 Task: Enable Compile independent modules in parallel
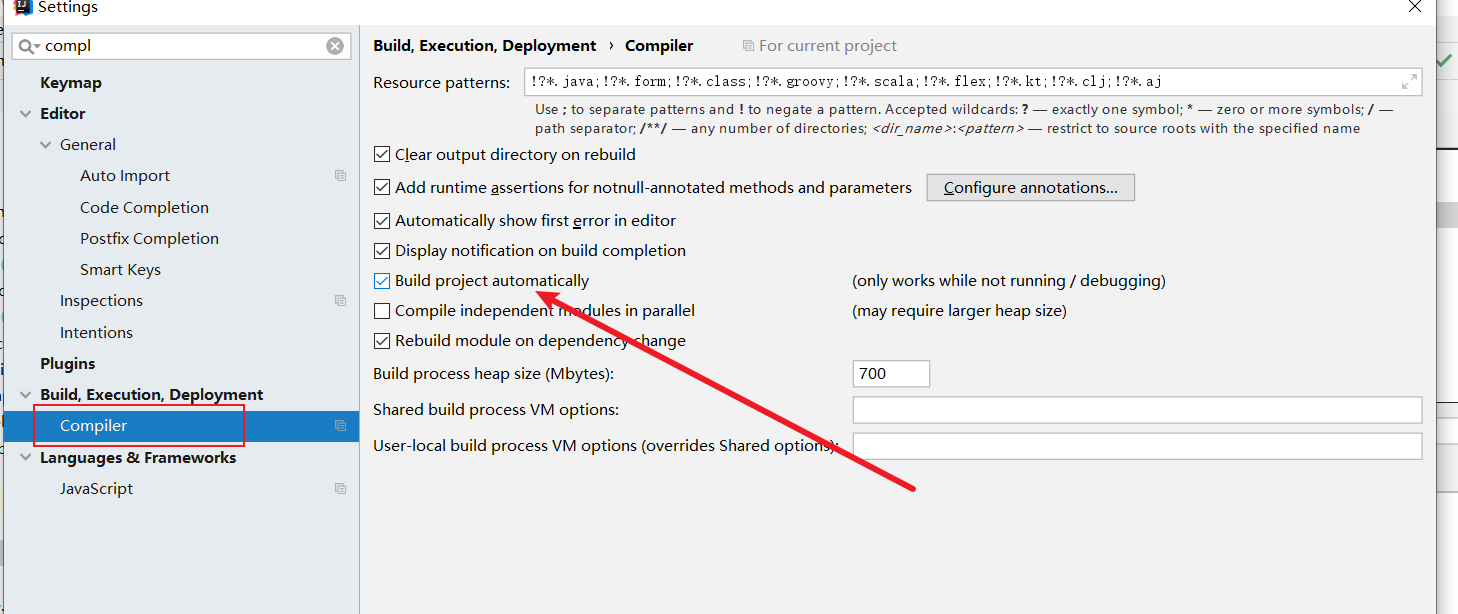pos(382,311)
